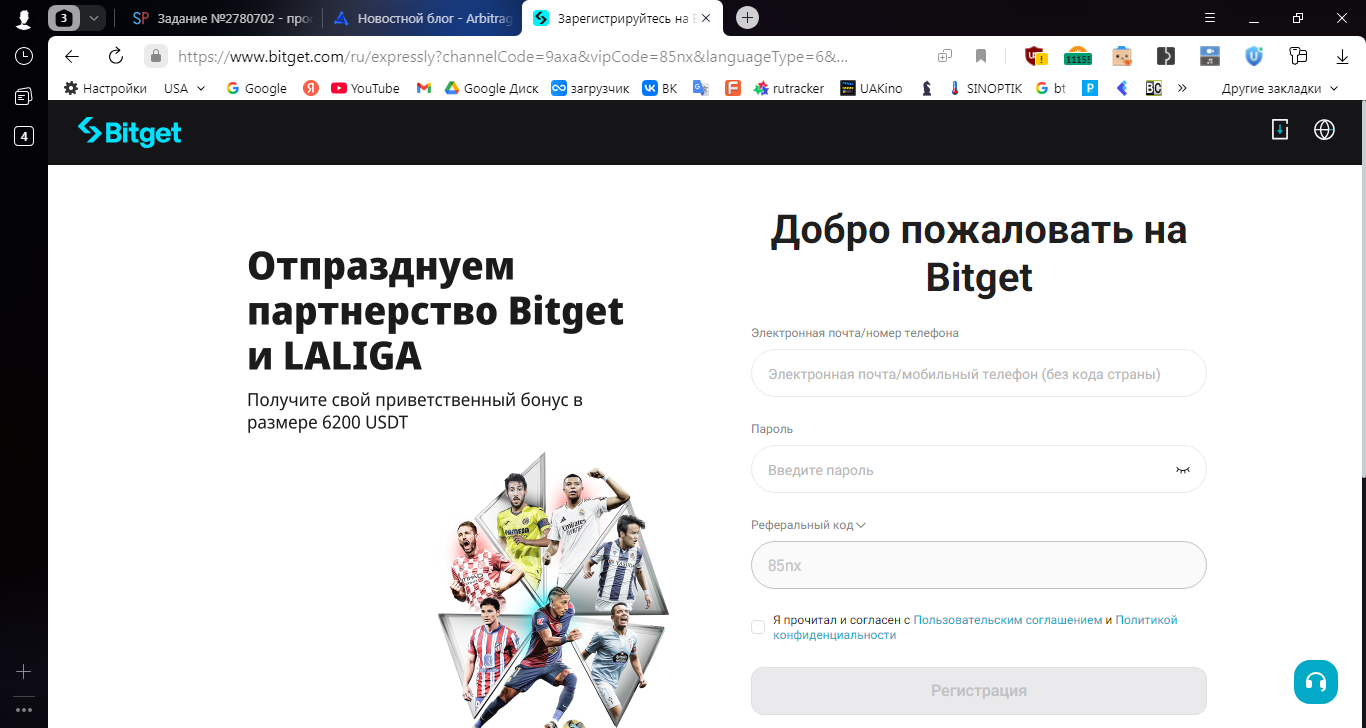The image size is (1366, 728).
Task: Expand the tab group dropdown arrow
Action: click(93, 18)
